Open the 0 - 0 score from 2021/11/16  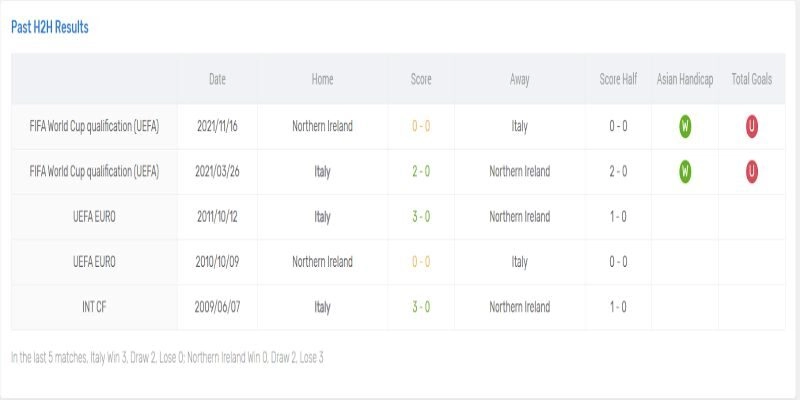tap(421, 127)
